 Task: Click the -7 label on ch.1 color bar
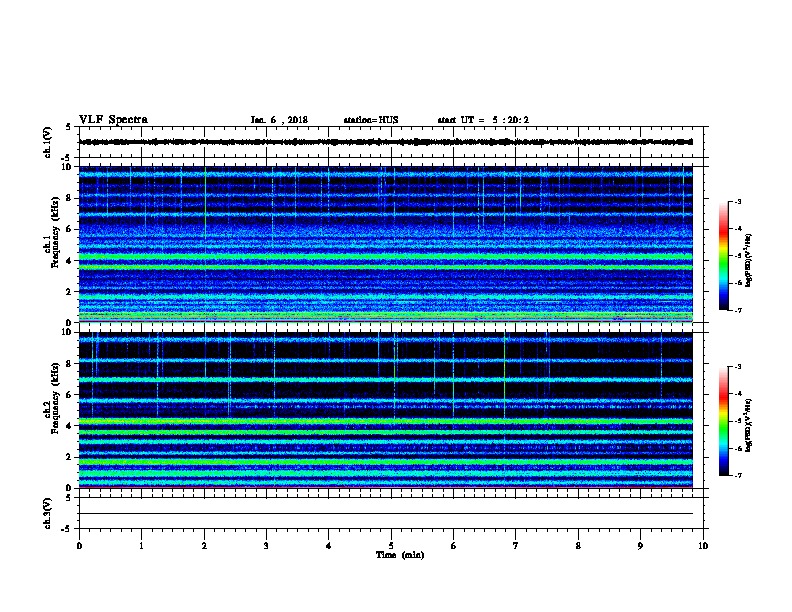pos(737,310)
